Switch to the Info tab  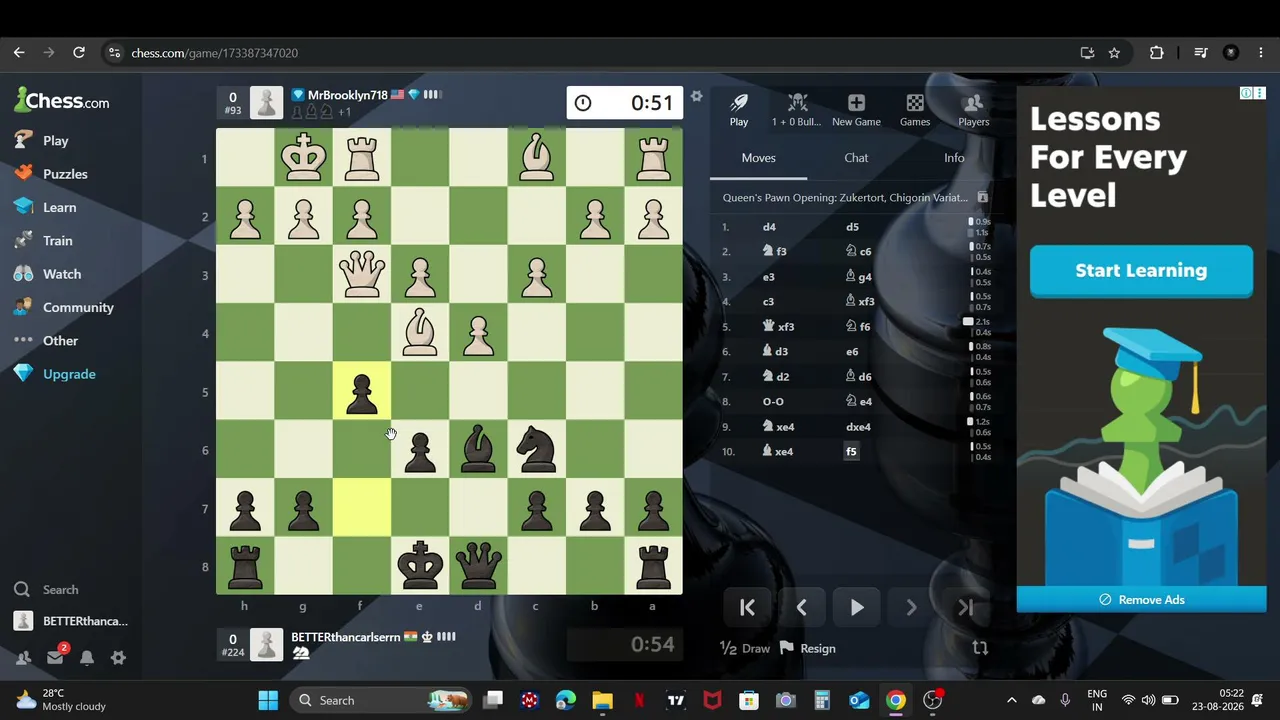tap(954, 158)
